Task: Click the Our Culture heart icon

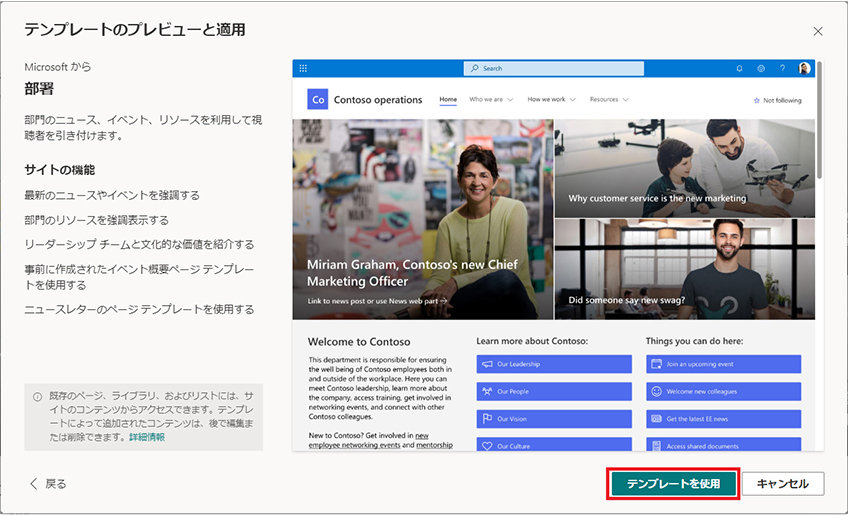Action: [487, 446]
